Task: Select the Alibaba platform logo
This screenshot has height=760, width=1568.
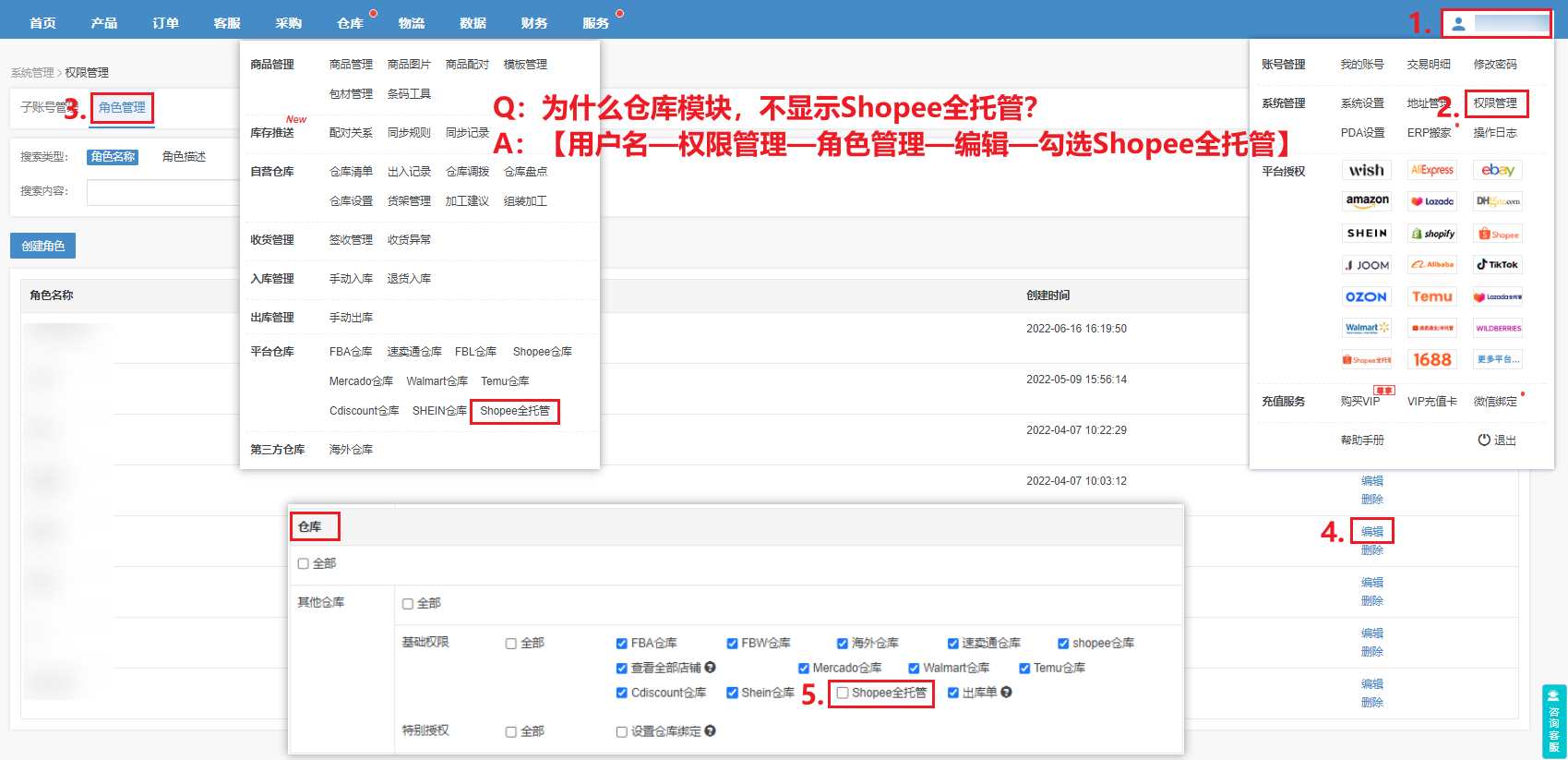Action: coord(1432,265)
